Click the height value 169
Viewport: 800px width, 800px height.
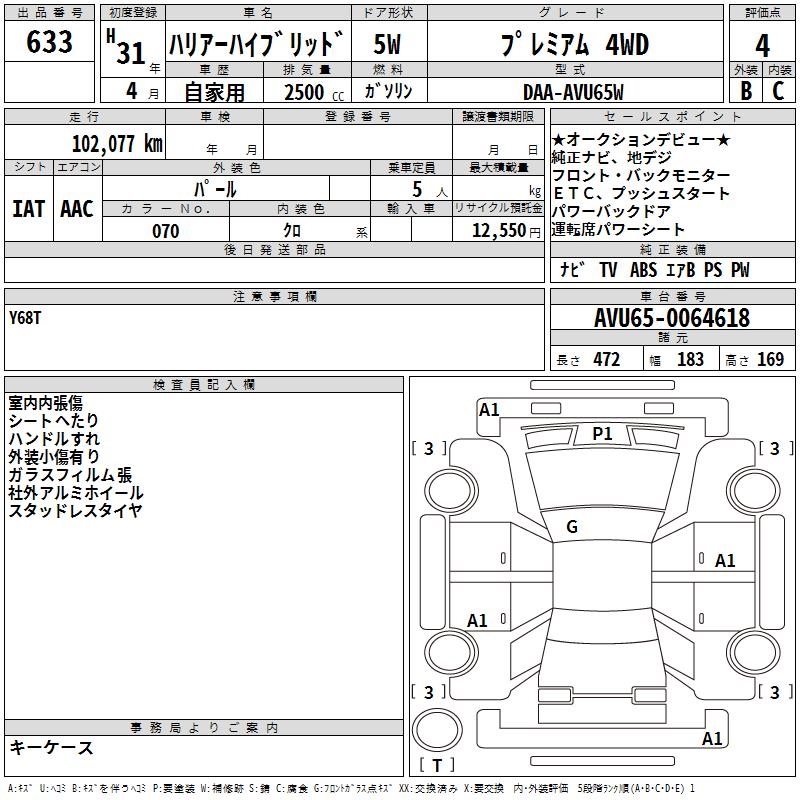pos(770,359)
